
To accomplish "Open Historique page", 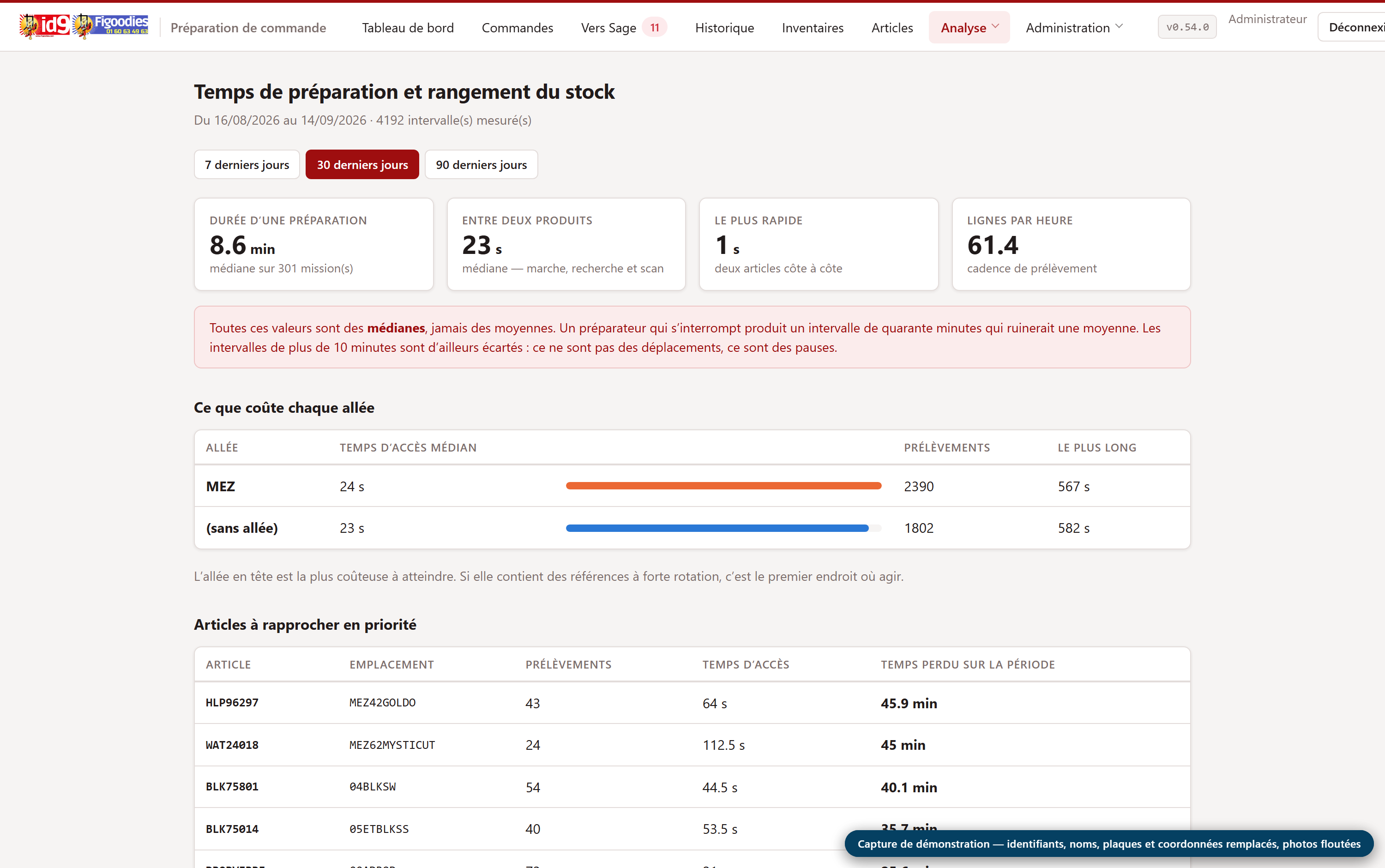I will tap(724, 28).
